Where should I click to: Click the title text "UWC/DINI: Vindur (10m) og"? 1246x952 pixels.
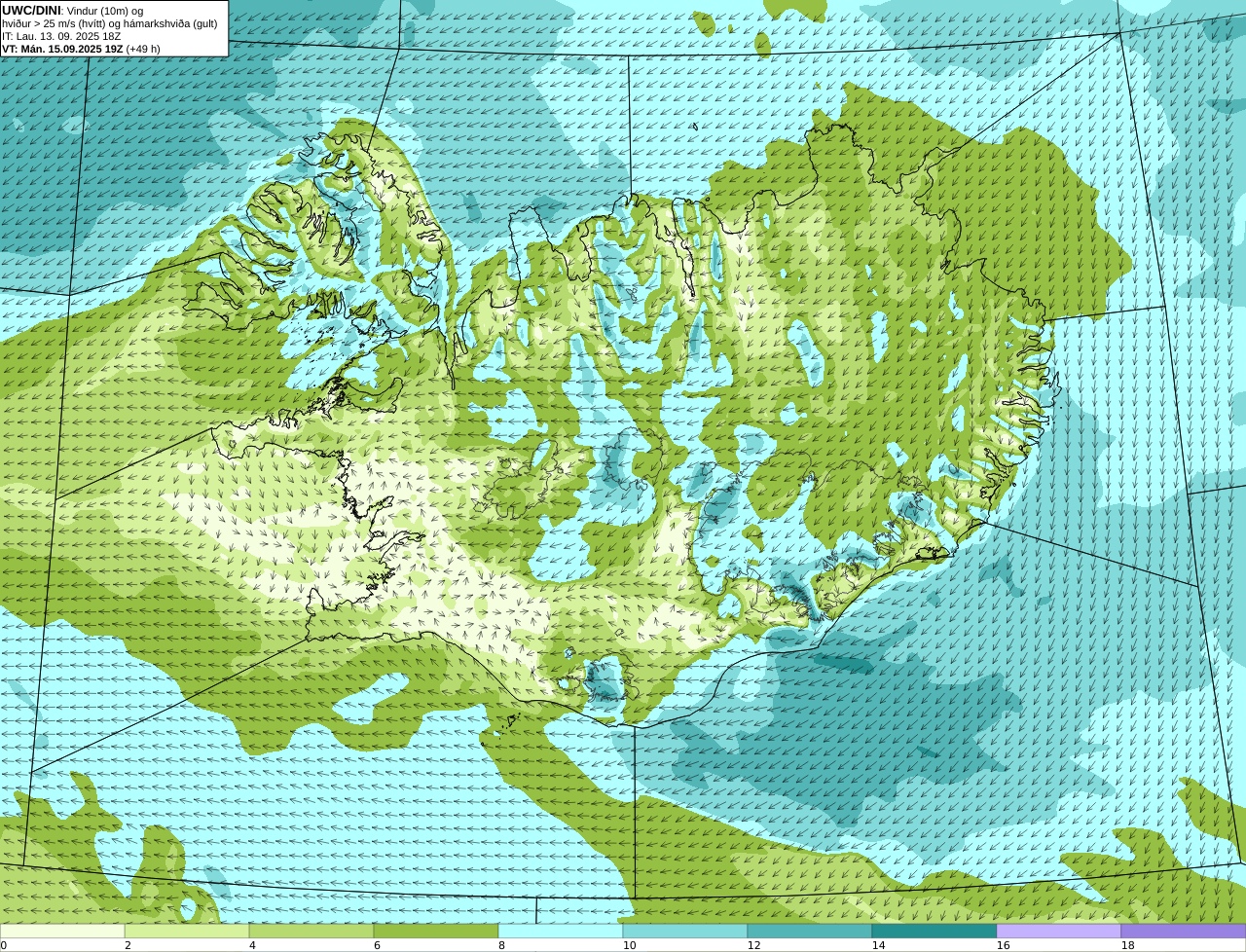point(73,11)
